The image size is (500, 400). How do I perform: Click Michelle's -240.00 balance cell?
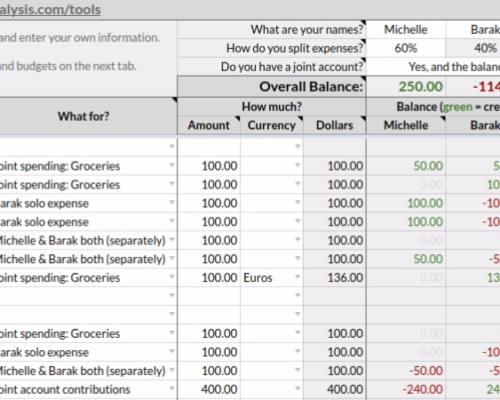pos(406,389)
